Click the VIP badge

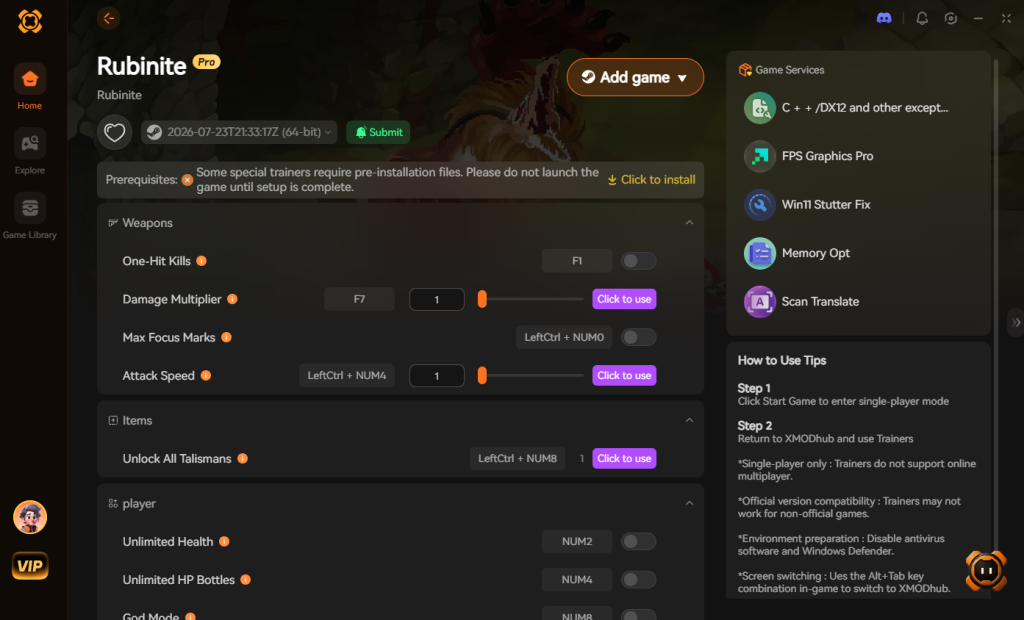click(30, 566)
